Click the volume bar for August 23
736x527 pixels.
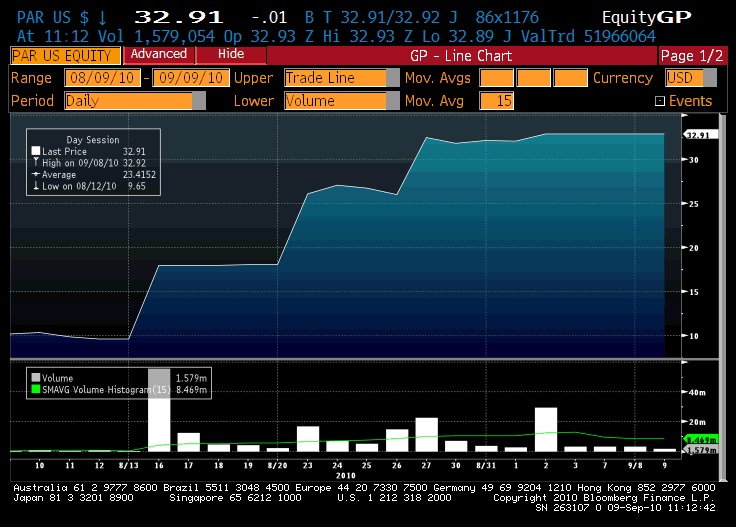coord(308,439)
